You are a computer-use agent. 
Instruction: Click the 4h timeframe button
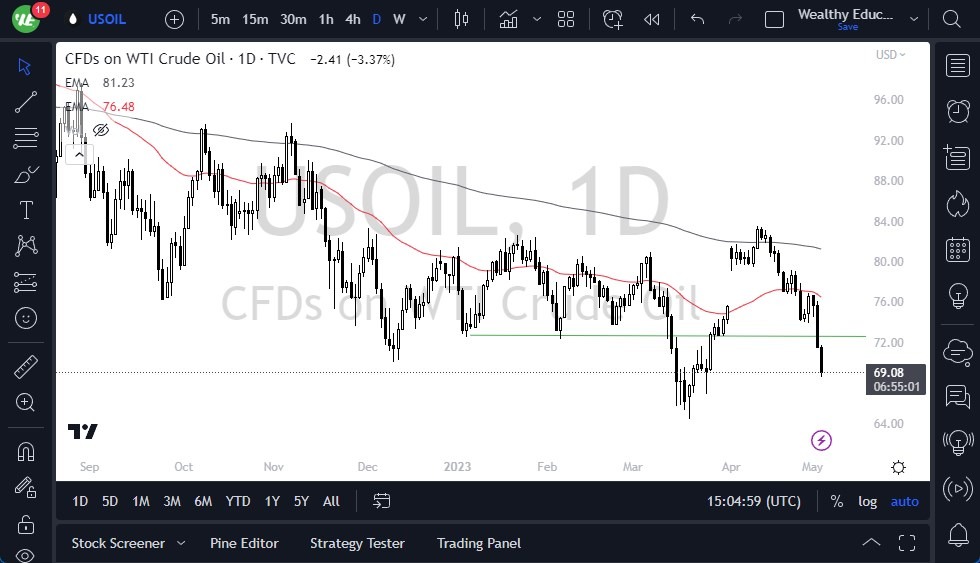(352, 19)
